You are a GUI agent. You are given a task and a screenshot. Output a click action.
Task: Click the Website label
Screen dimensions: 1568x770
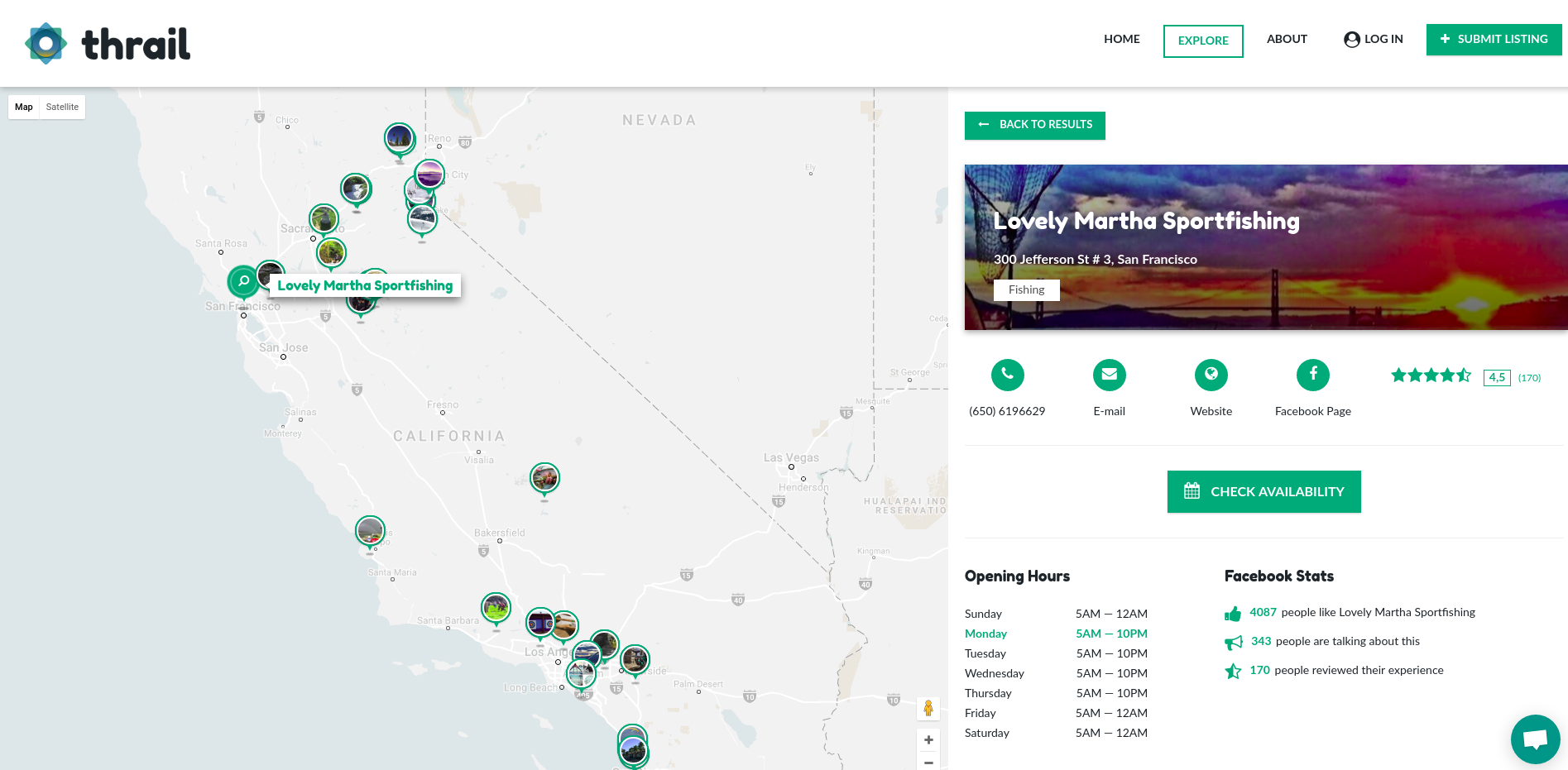(x=1211, y=411)
